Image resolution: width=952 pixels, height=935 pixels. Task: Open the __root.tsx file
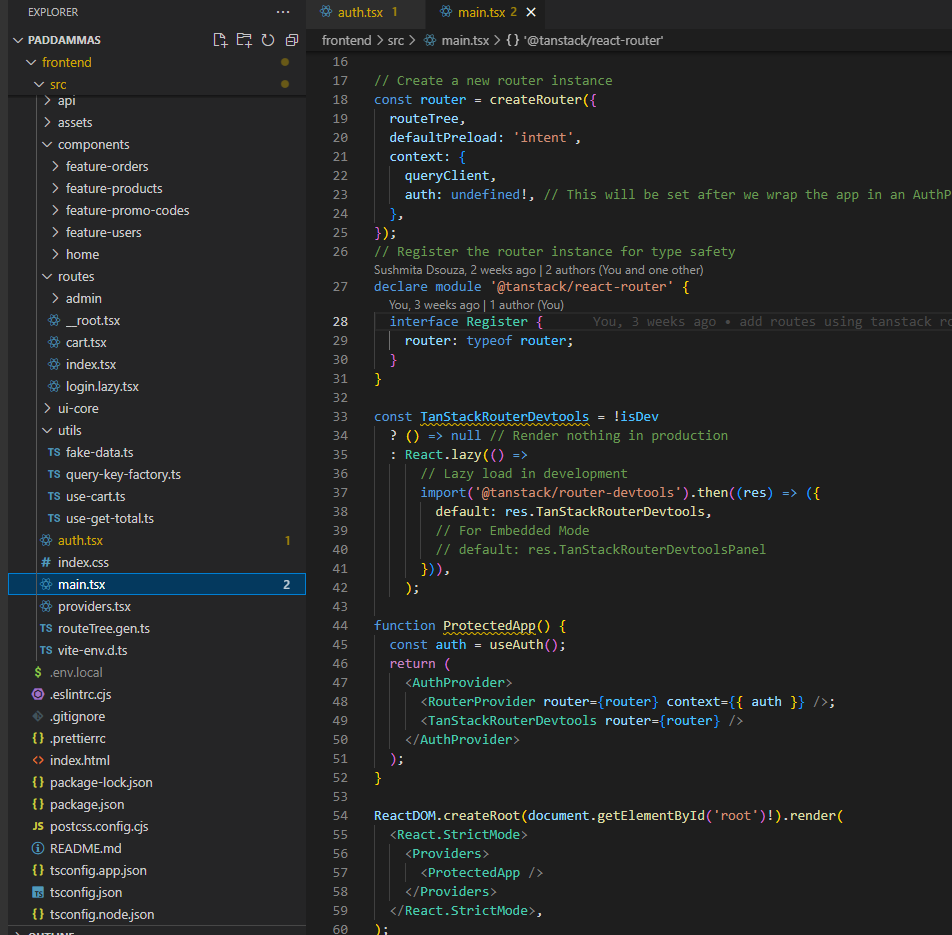pos(93,321)
